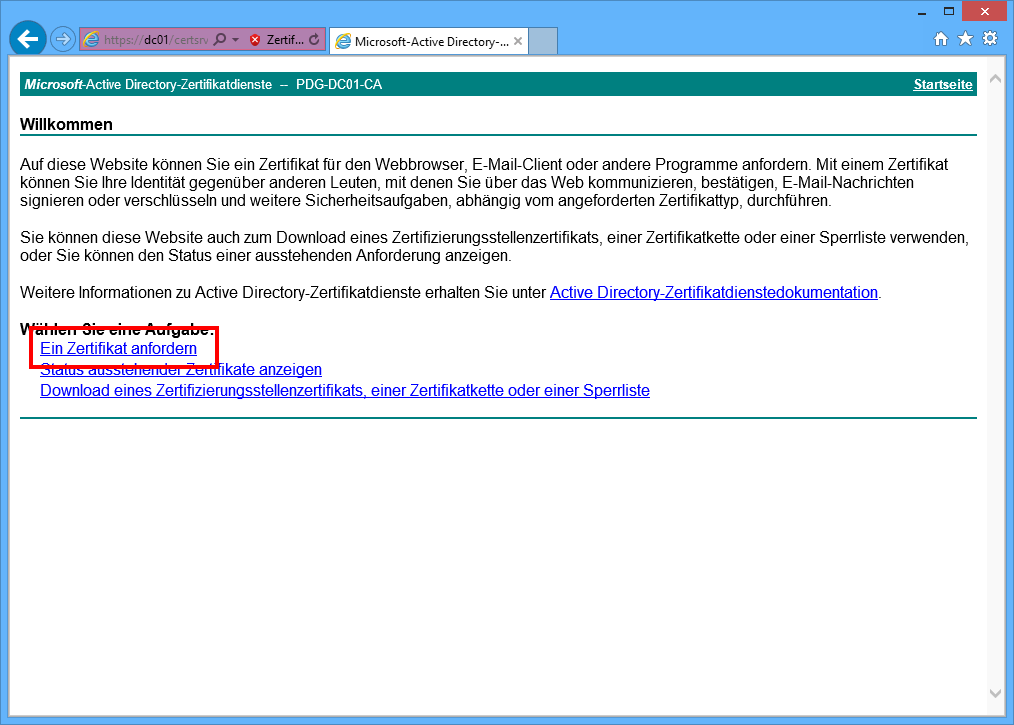Click the red certificate error shield icon
1014x725 pixels.
tap(255, 40)
